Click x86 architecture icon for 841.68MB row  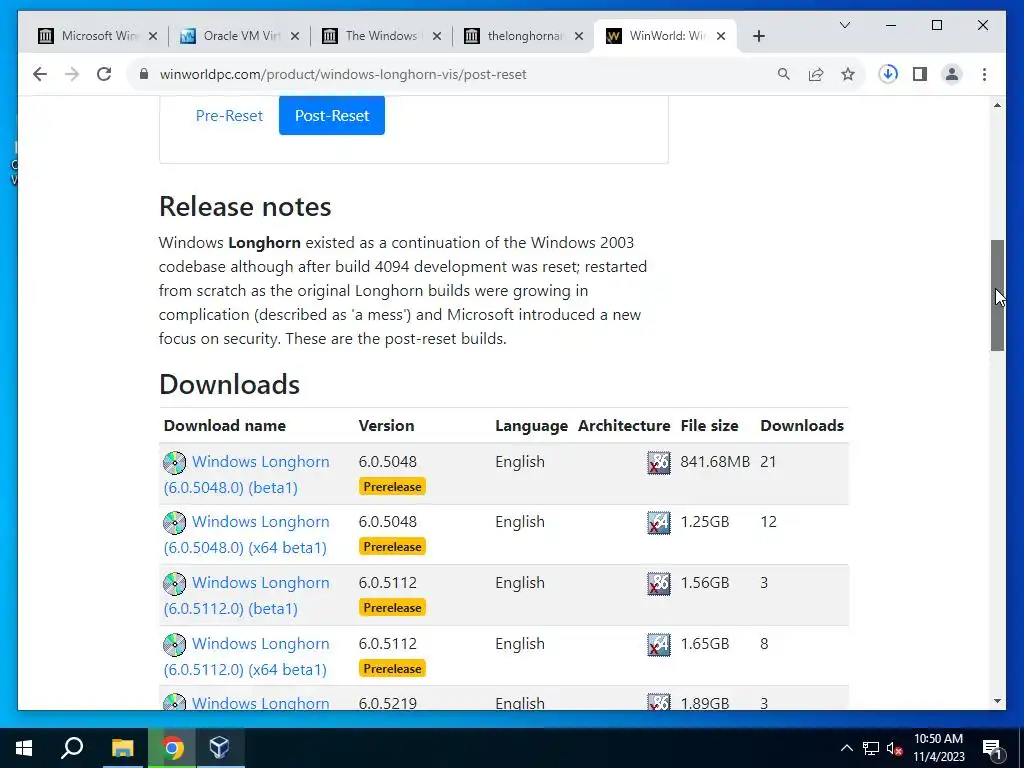659,462
